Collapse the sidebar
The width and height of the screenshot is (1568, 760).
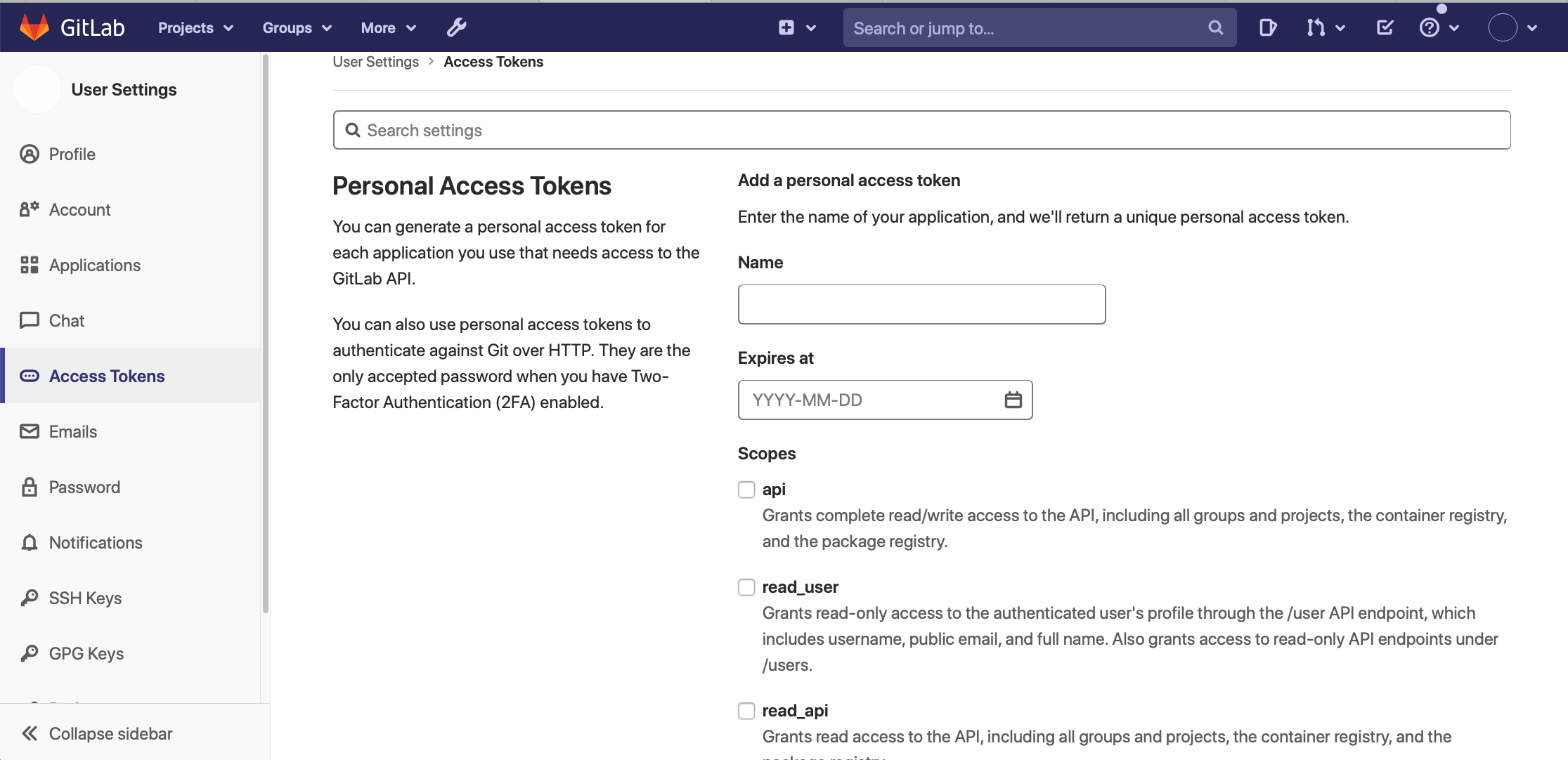(x=97, y=733)
